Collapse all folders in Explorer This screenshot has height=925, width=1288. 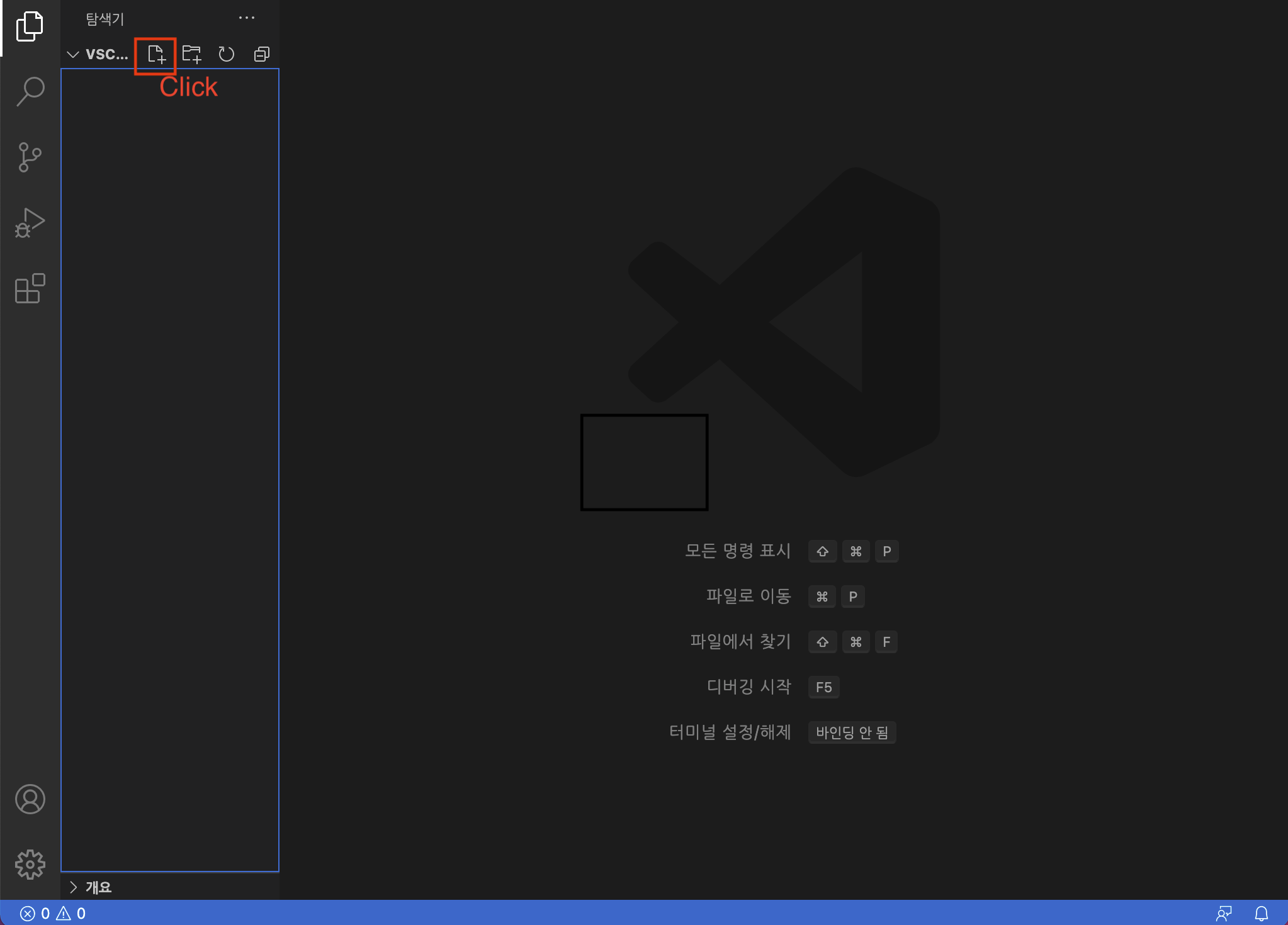coord(262,54)
